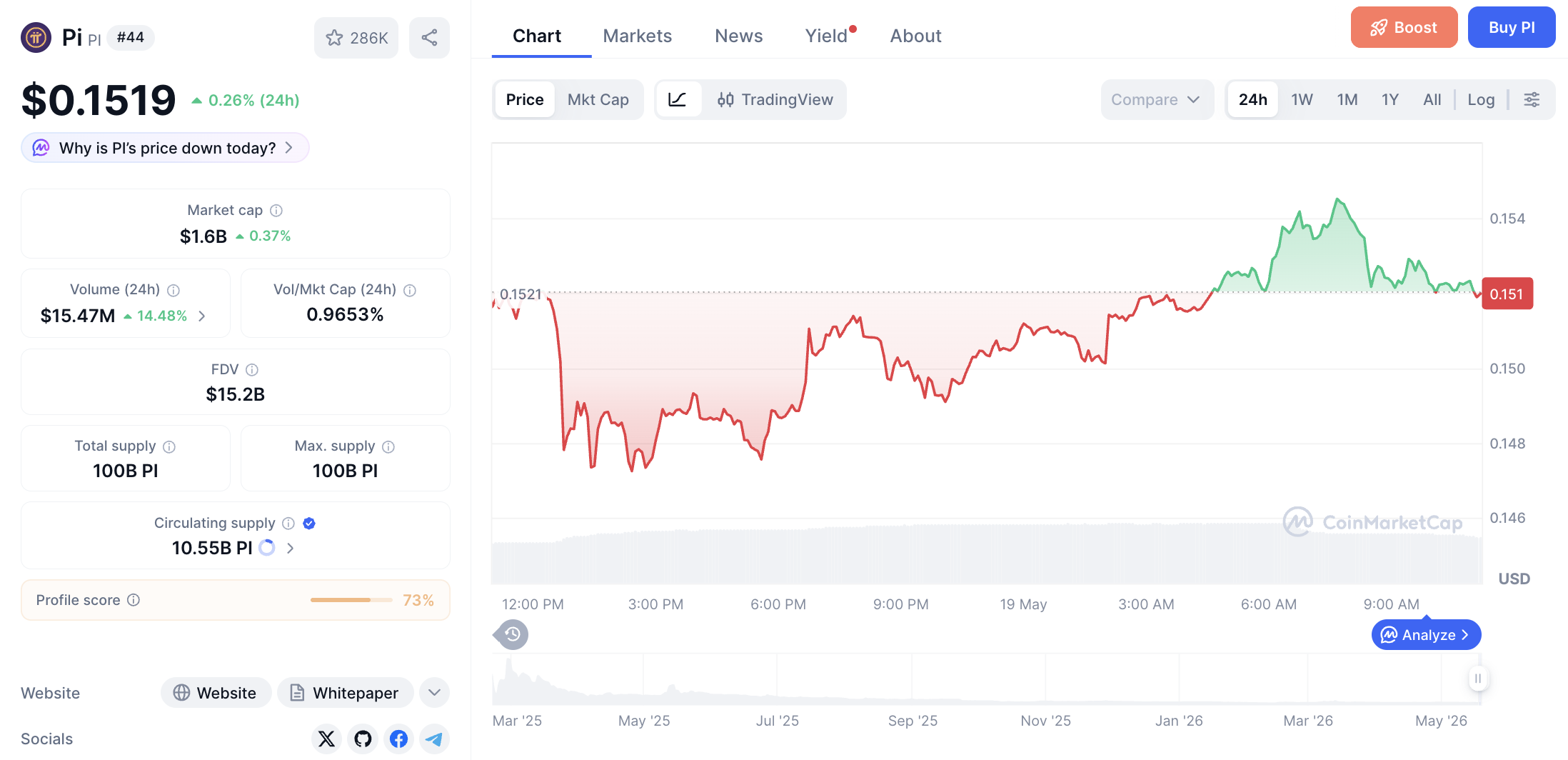The width and height of the screenshot is (1568, 760).
Task: Click the FDV info icon
Action: coord(252,370)
